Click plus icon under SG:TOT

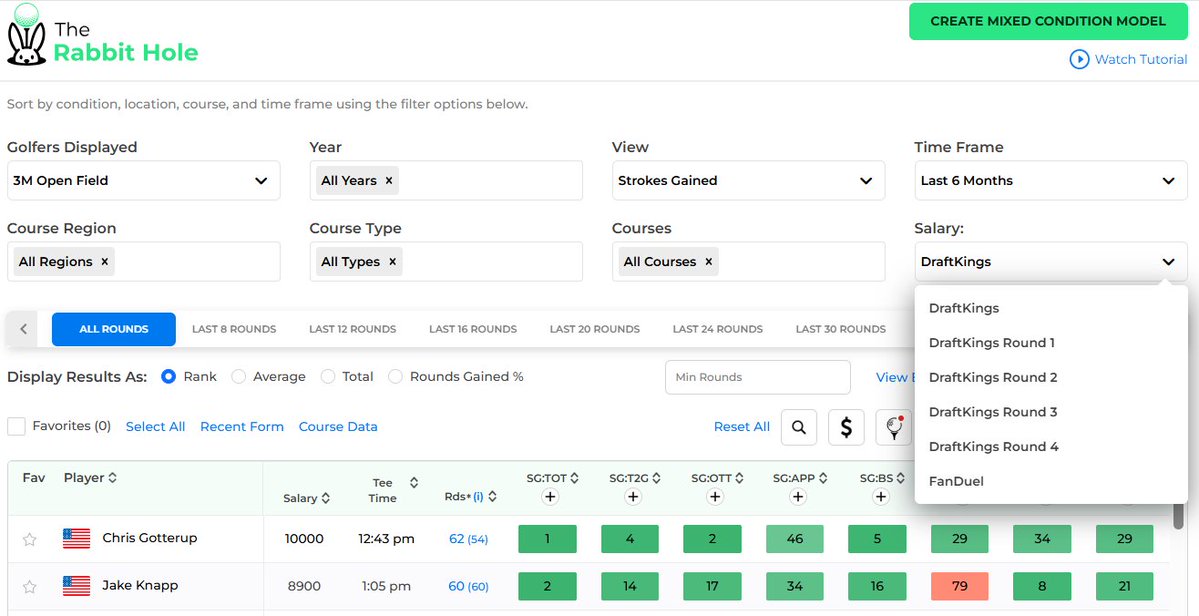point(550,497)
